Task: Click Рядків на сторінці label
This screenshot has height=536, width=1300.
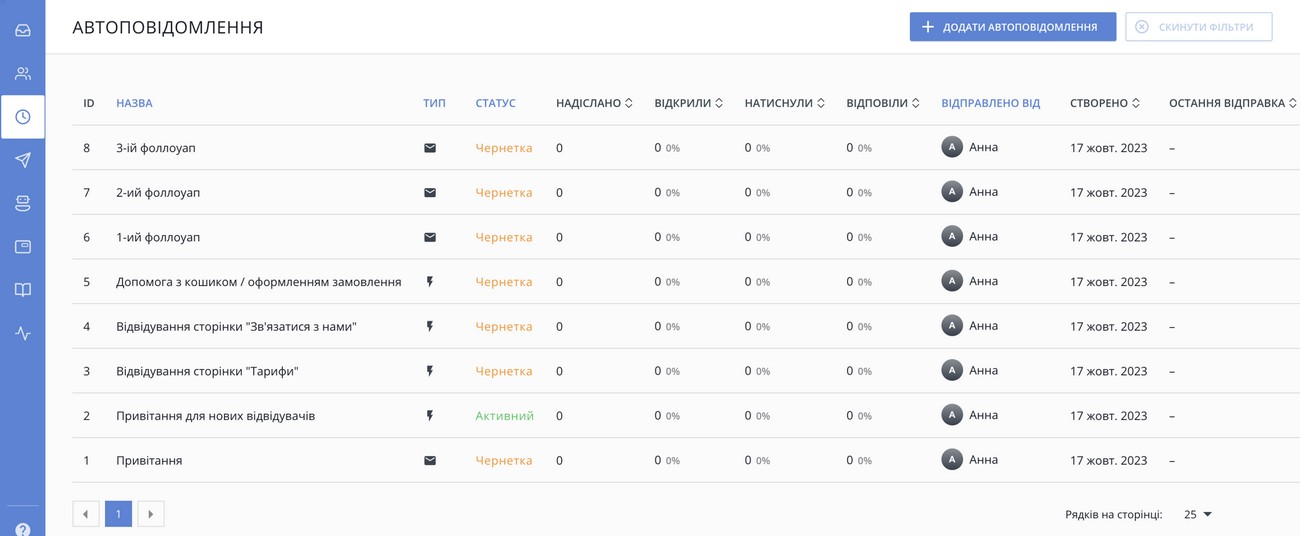Action: coord(1114,514)
